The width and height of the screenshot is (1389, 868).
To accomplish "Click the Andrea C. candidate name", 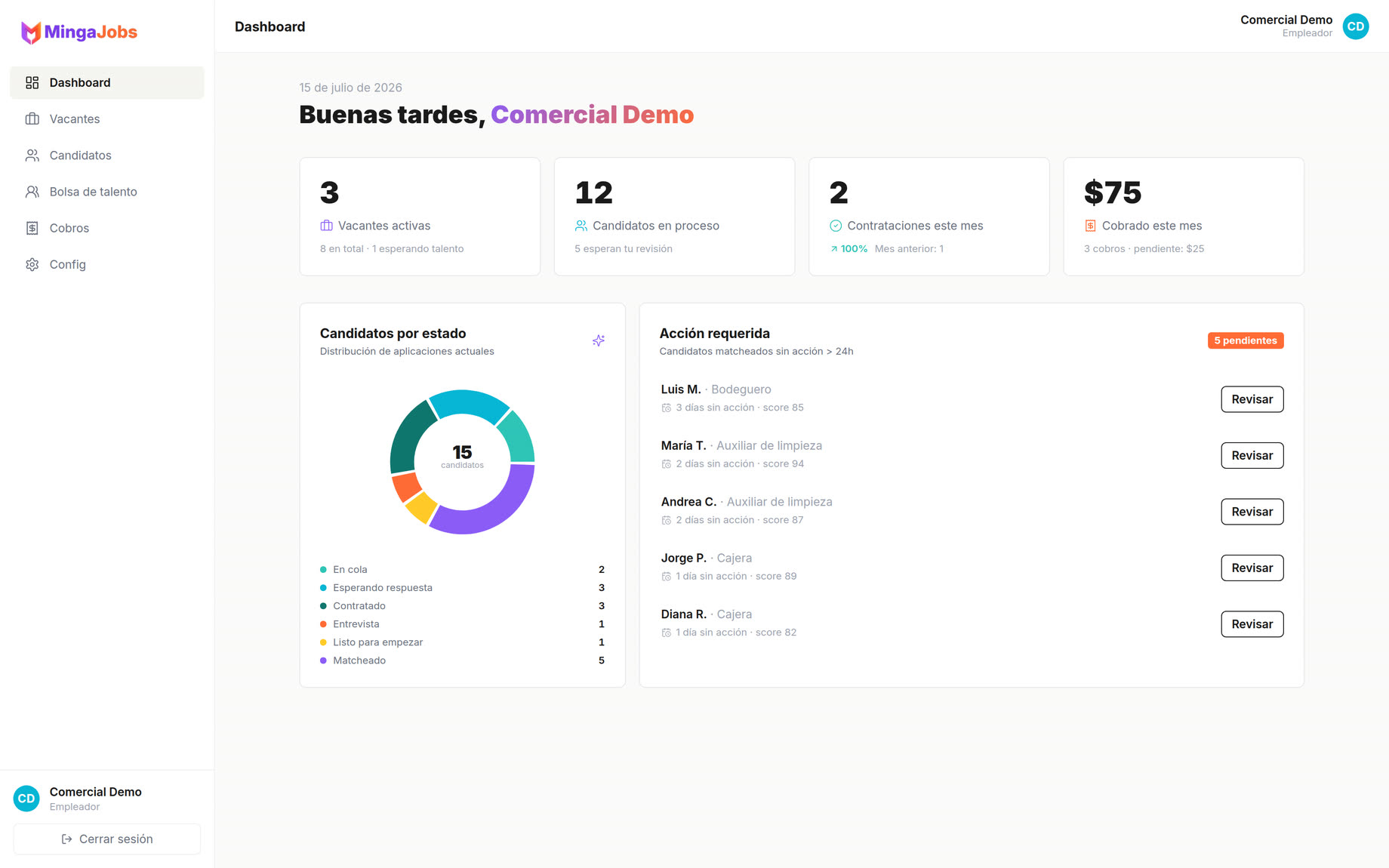I will pos(688,502).
